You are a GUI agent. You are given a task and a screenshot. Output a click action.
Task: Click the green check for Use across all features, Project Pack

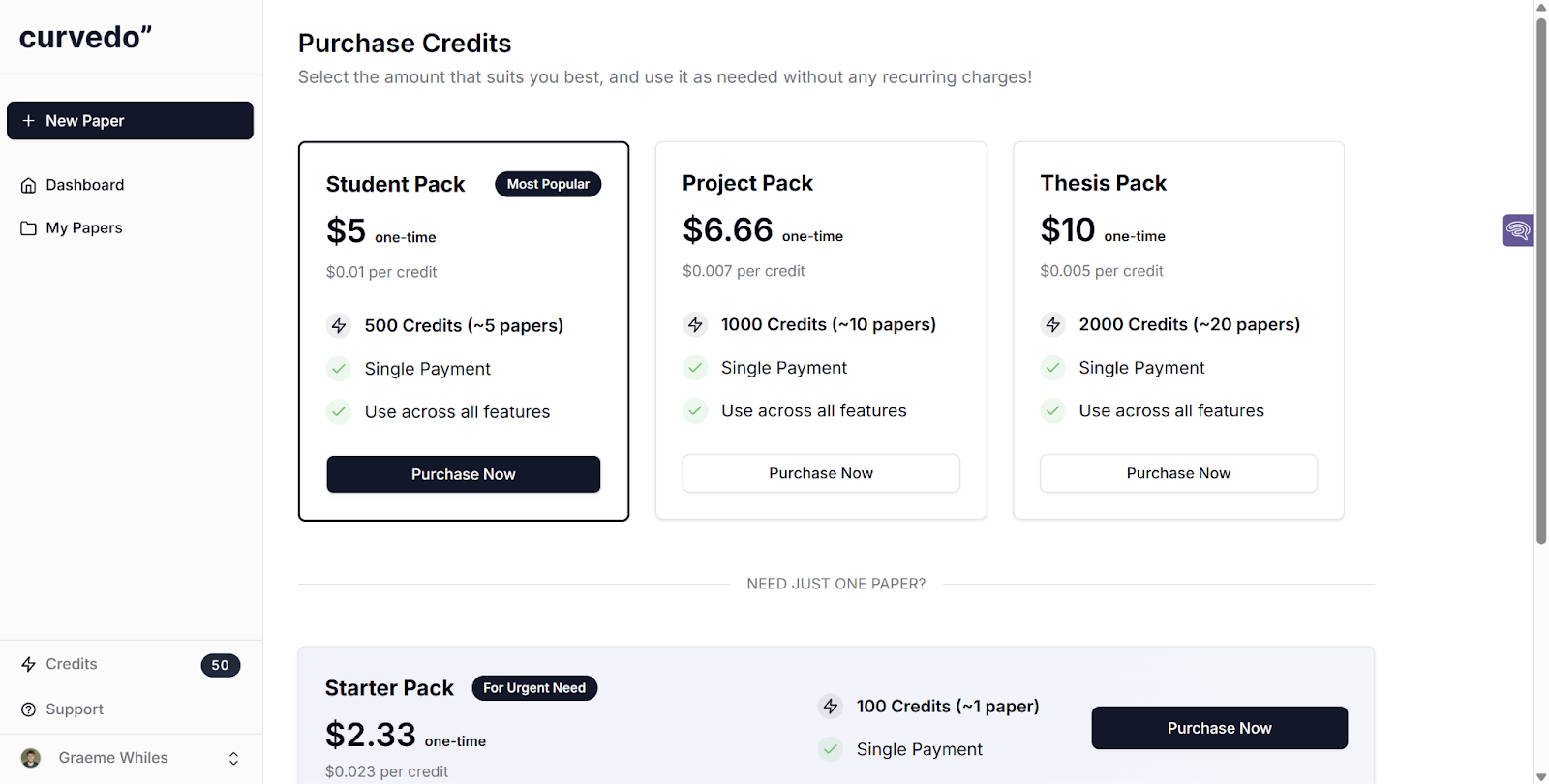tap(695, 410)
